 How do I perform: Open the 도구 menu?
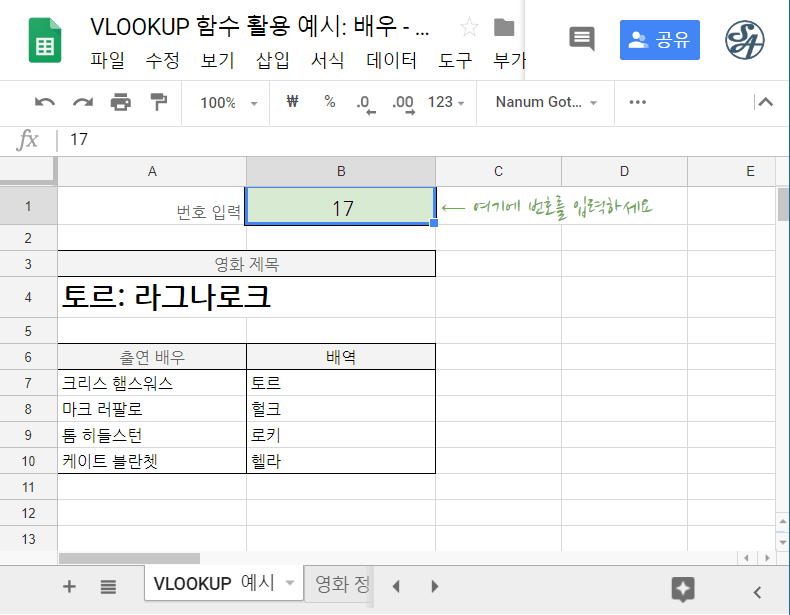[455, 60]
